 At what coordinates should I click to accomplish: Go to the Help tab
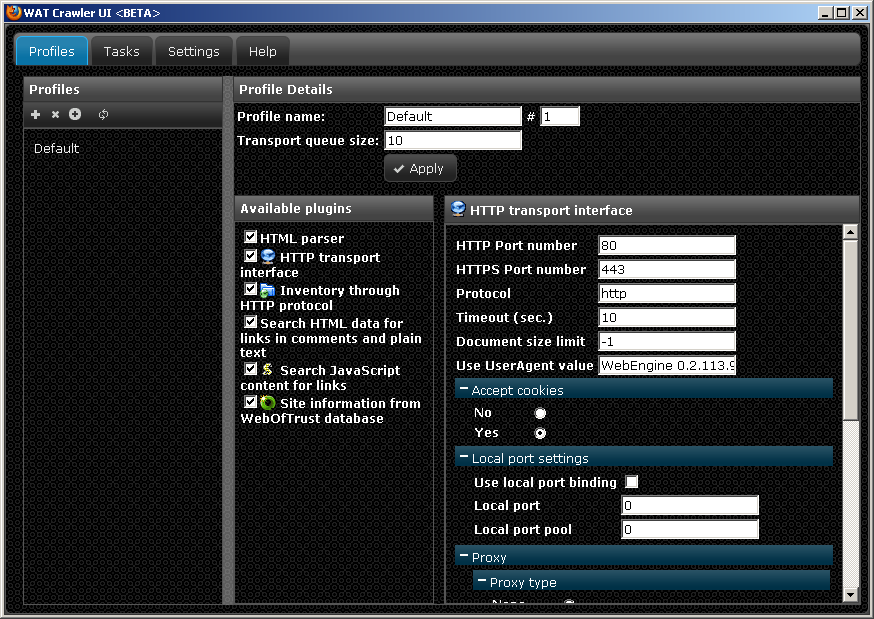[263, 51]
